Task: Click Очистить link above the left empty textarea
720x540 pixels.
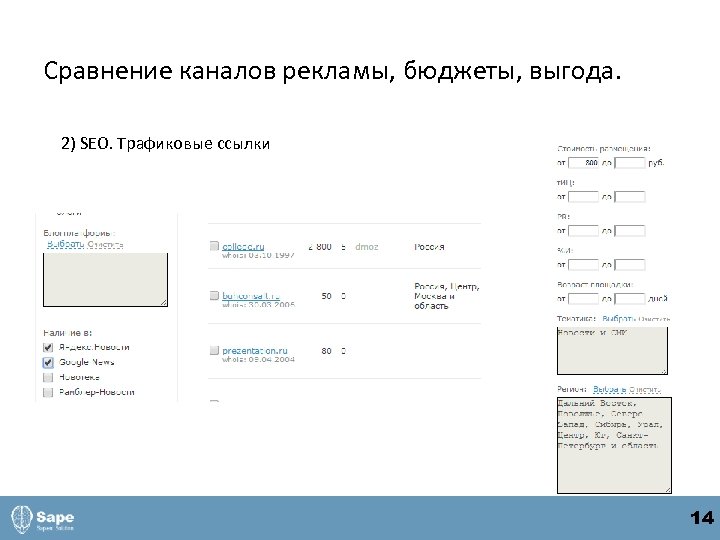Action: (x=106, y=244)
